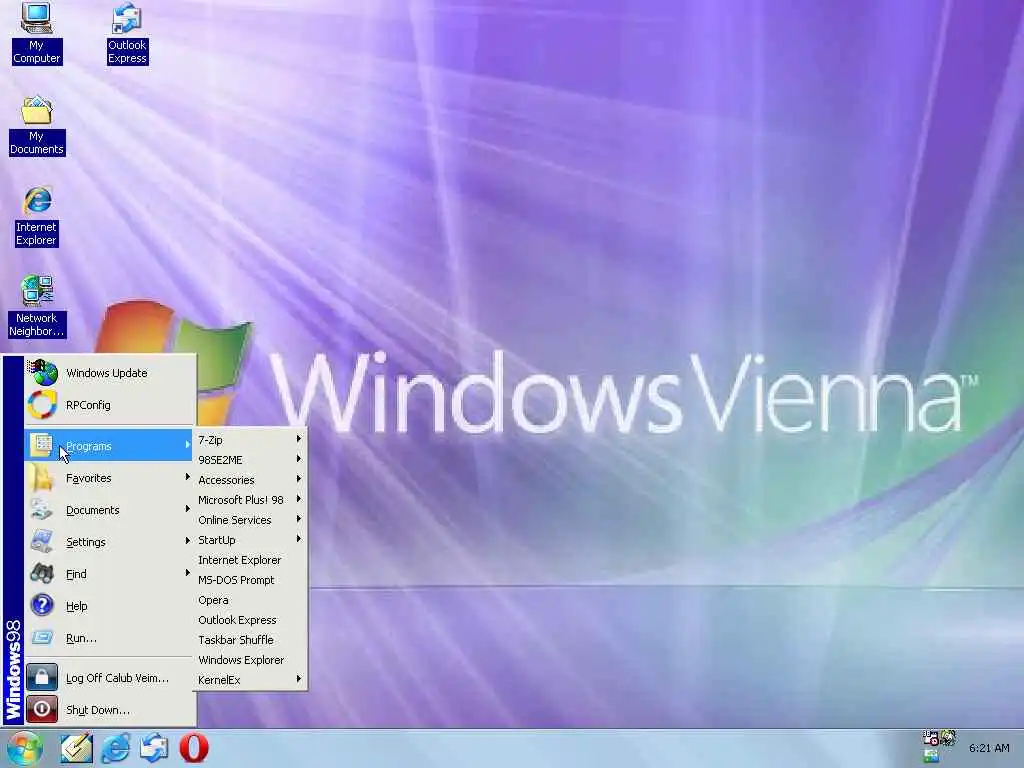
Task: Select the Internet Explorer desktop icon
Action: pos(37,216)
